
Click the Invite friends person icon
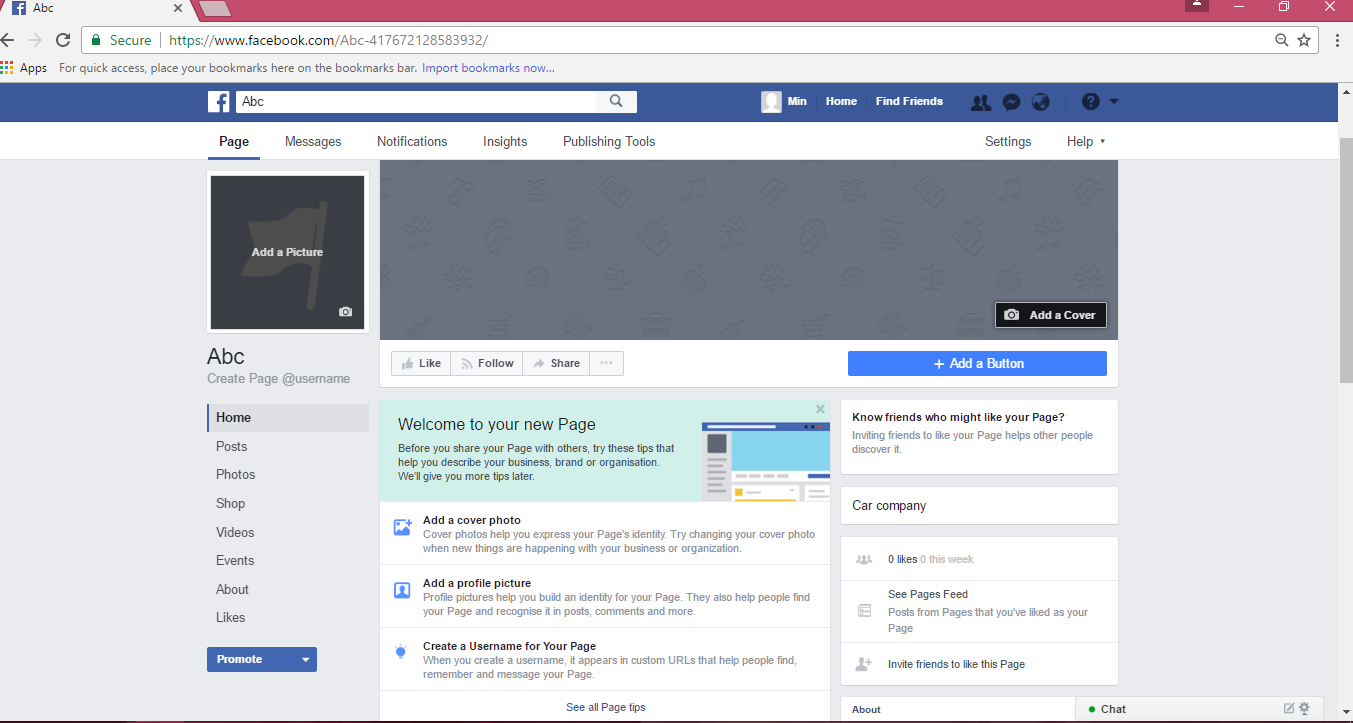coord(865,664)
